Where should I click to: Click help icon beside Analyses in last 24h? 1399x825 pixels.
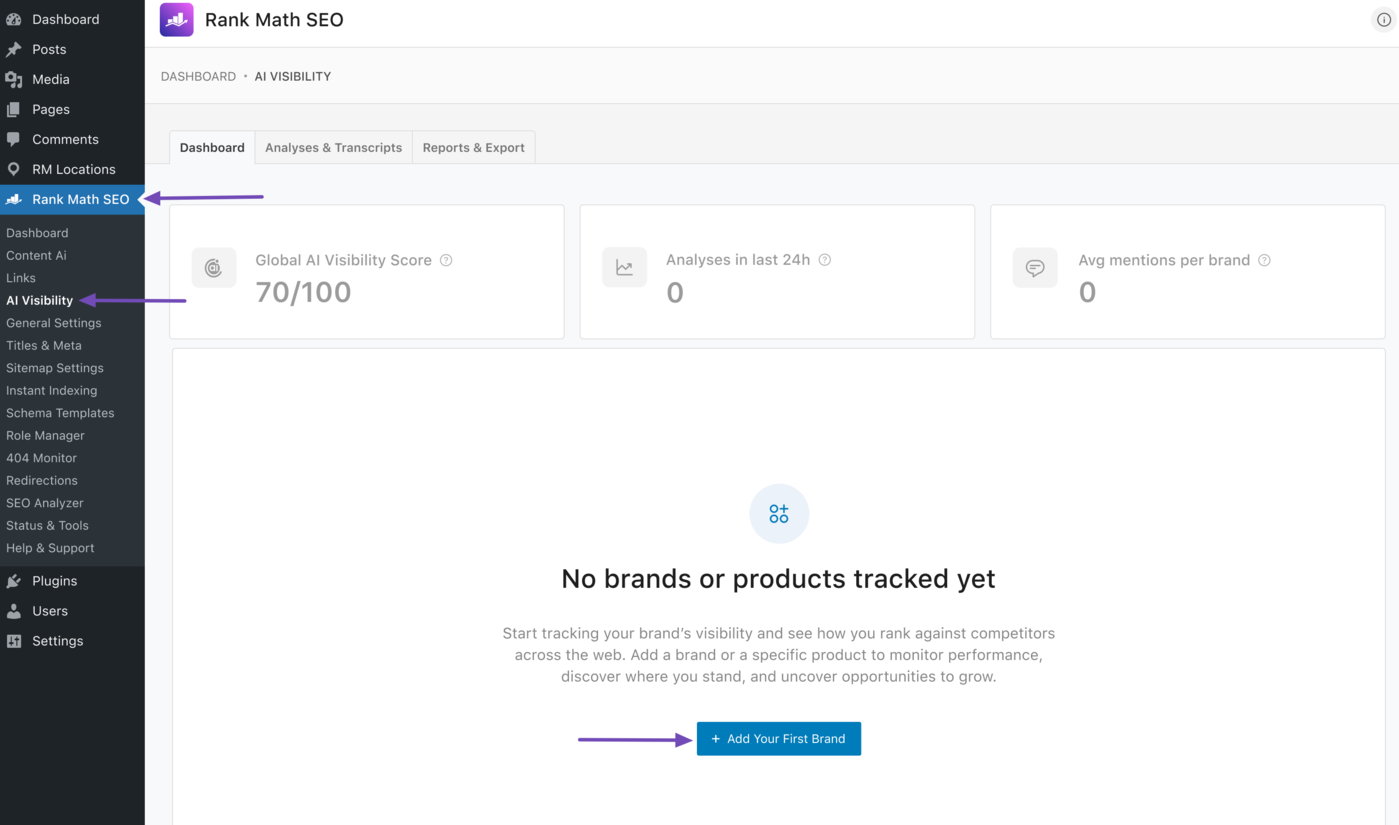click(825, 260)
